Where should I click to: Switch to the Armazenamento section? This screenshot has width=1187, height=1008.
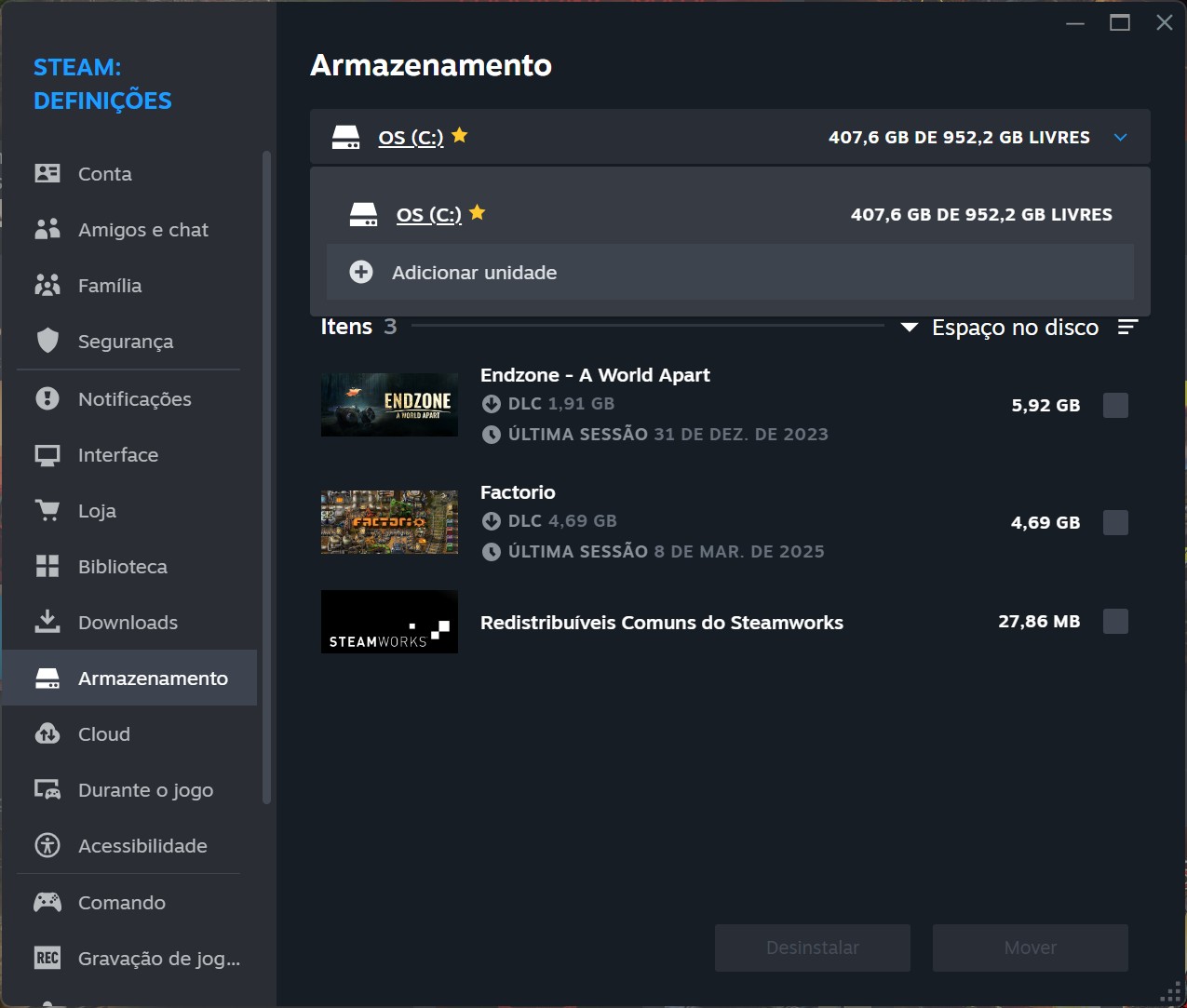pyautogui.click(x=152, y=678)
